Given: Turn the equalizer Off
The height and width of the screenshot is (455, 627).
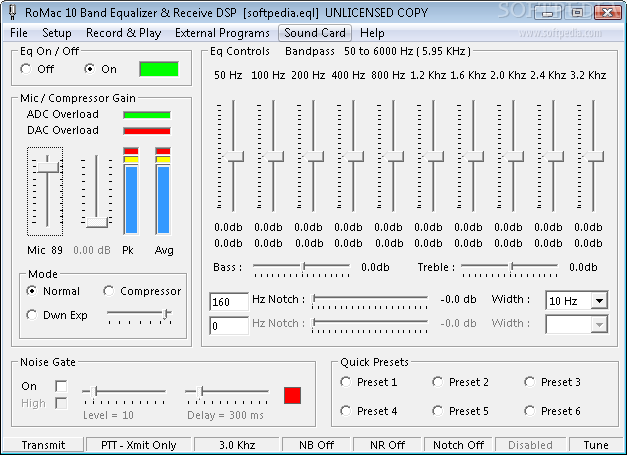Looking at the screenshot, I should point(27,70).
